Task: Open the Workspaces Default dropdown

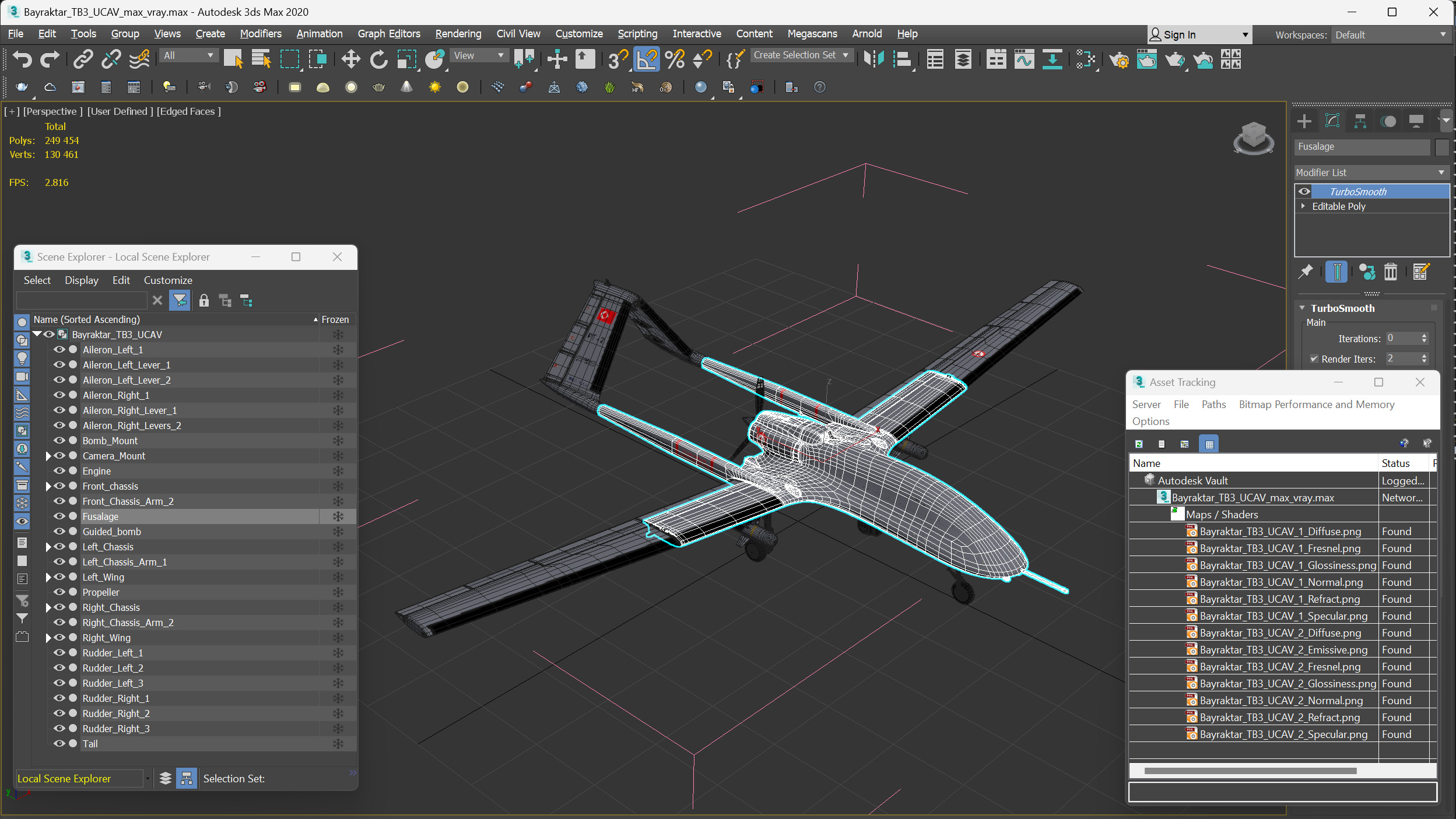Action: coord(1390,35)
